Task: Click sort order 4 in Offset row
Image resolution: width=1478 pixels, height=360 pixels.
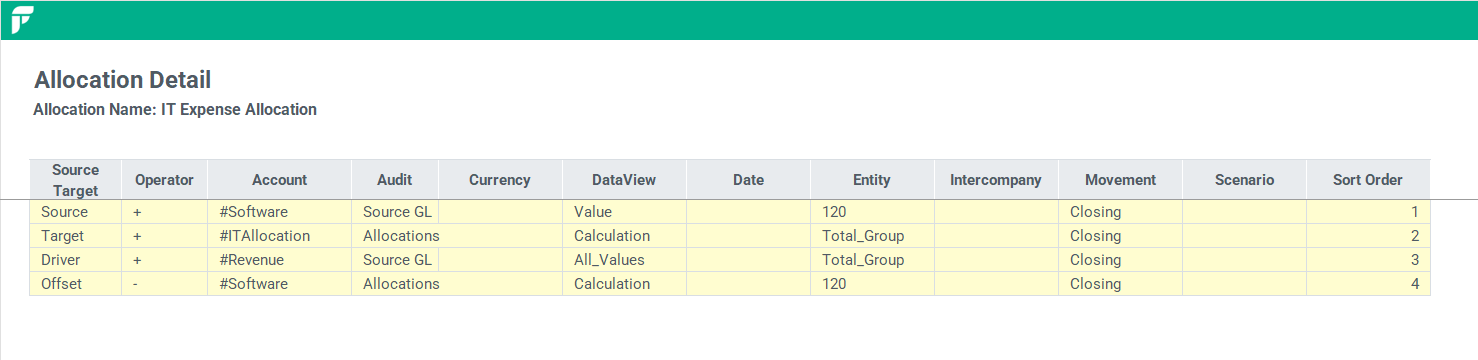Action: (1367, 284)
